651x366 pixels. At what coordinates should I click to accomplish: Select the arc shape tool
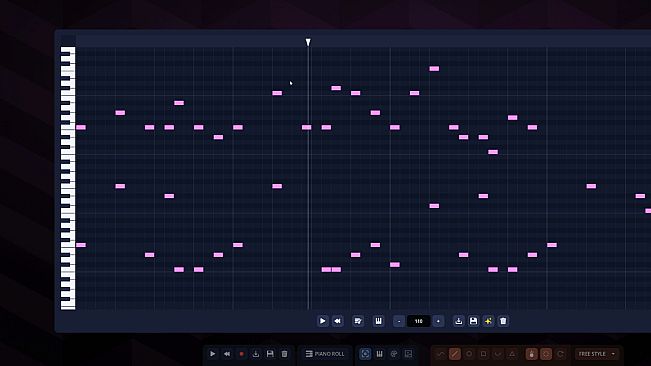497,354
